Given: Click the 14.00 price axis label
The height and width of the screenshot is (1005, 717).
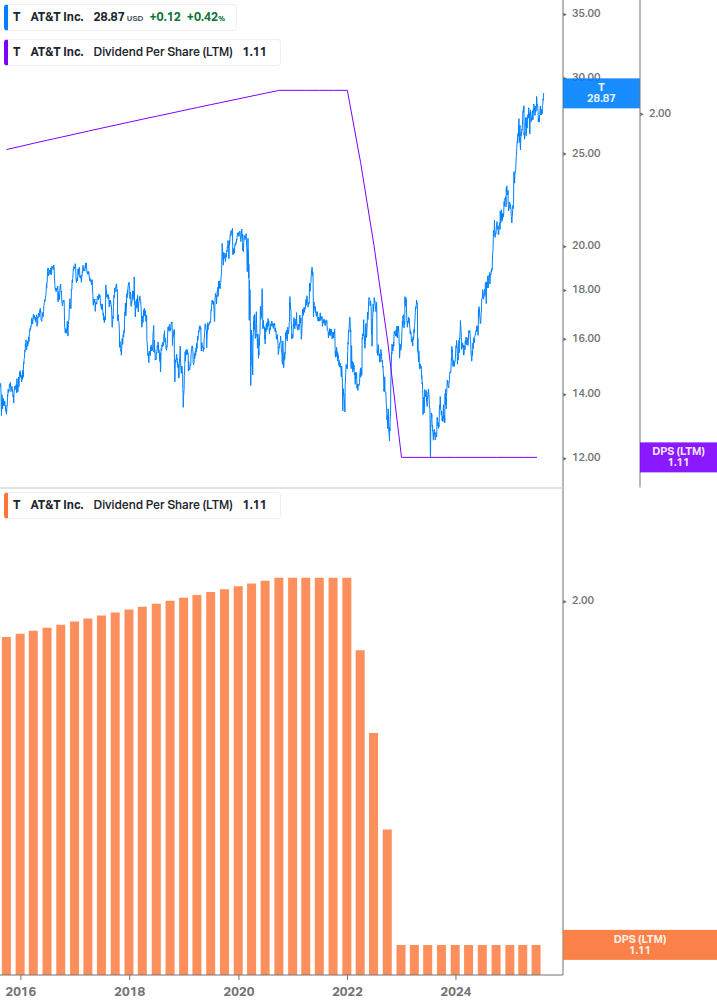Looking at the screenshot, I should coord(586,394).
